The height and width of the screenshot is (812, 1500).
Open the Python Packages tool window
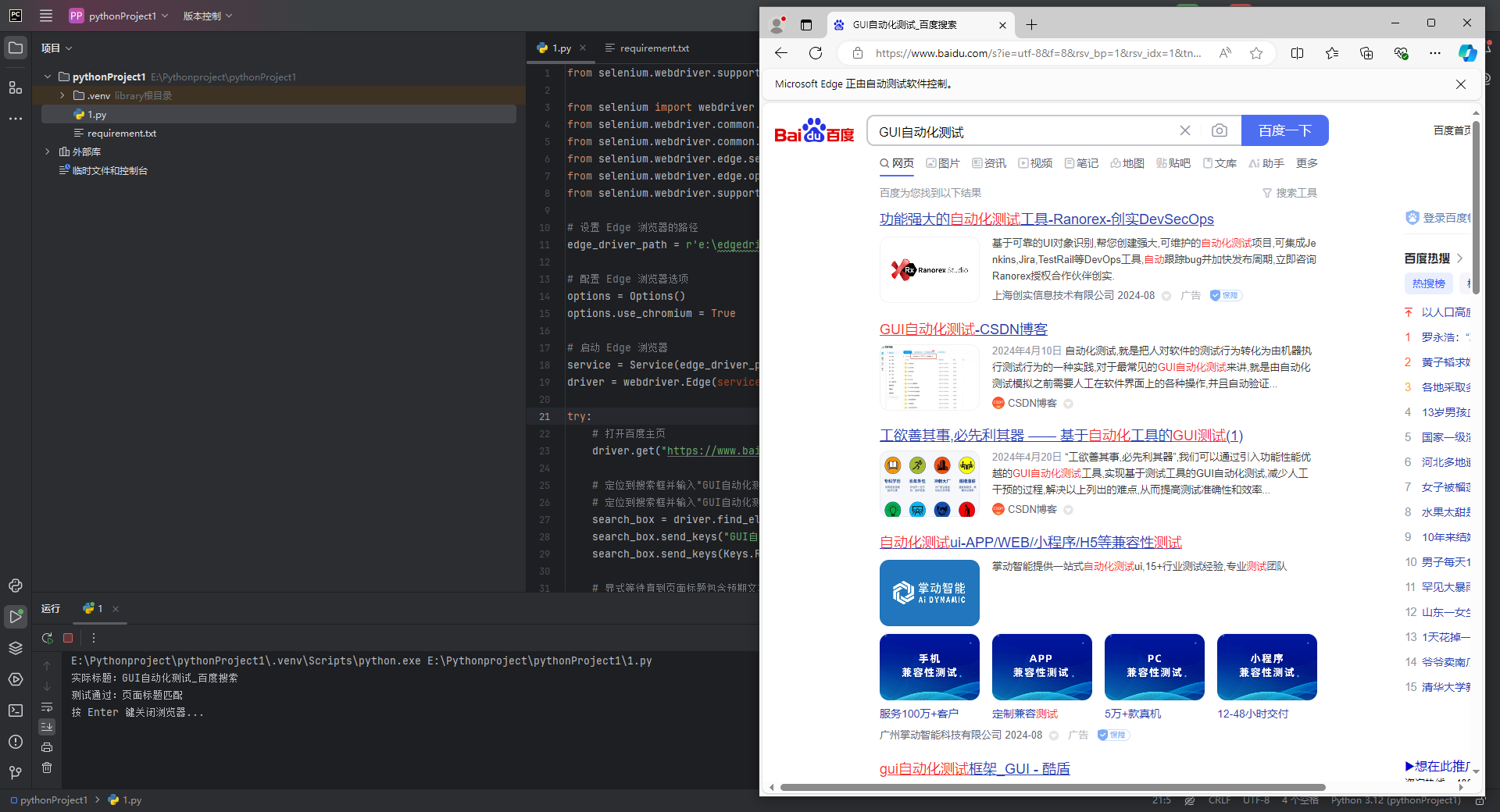coord(16,586)
